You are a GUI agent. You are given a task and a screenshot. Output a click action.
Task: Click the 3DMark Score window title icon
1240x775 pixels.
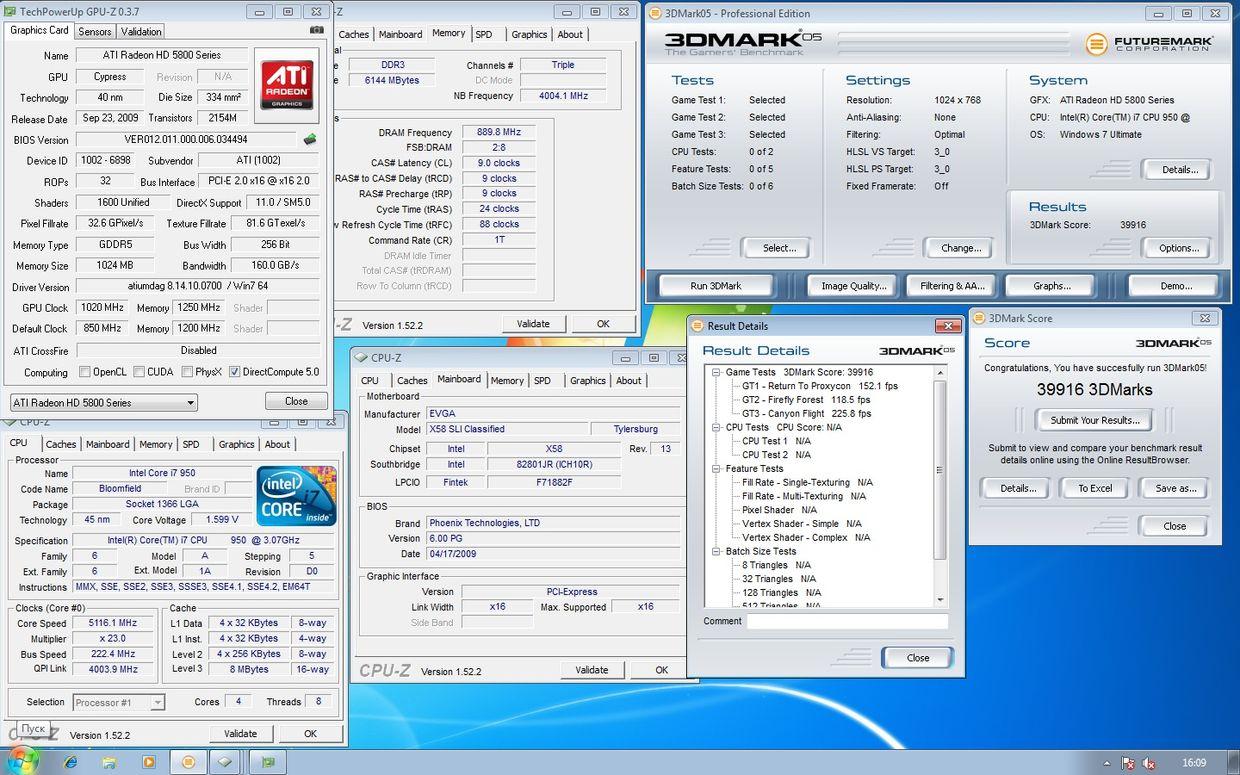point(979,318)
